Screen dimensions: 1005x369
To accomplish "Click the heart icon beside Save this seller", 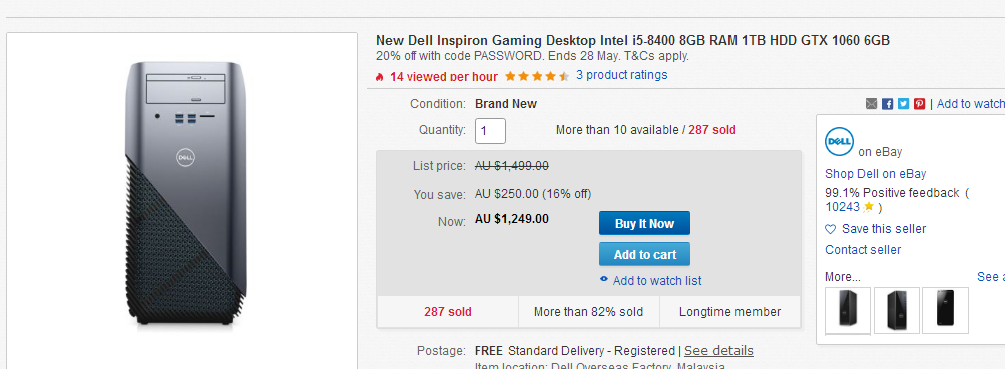I will tap(831, 229).
